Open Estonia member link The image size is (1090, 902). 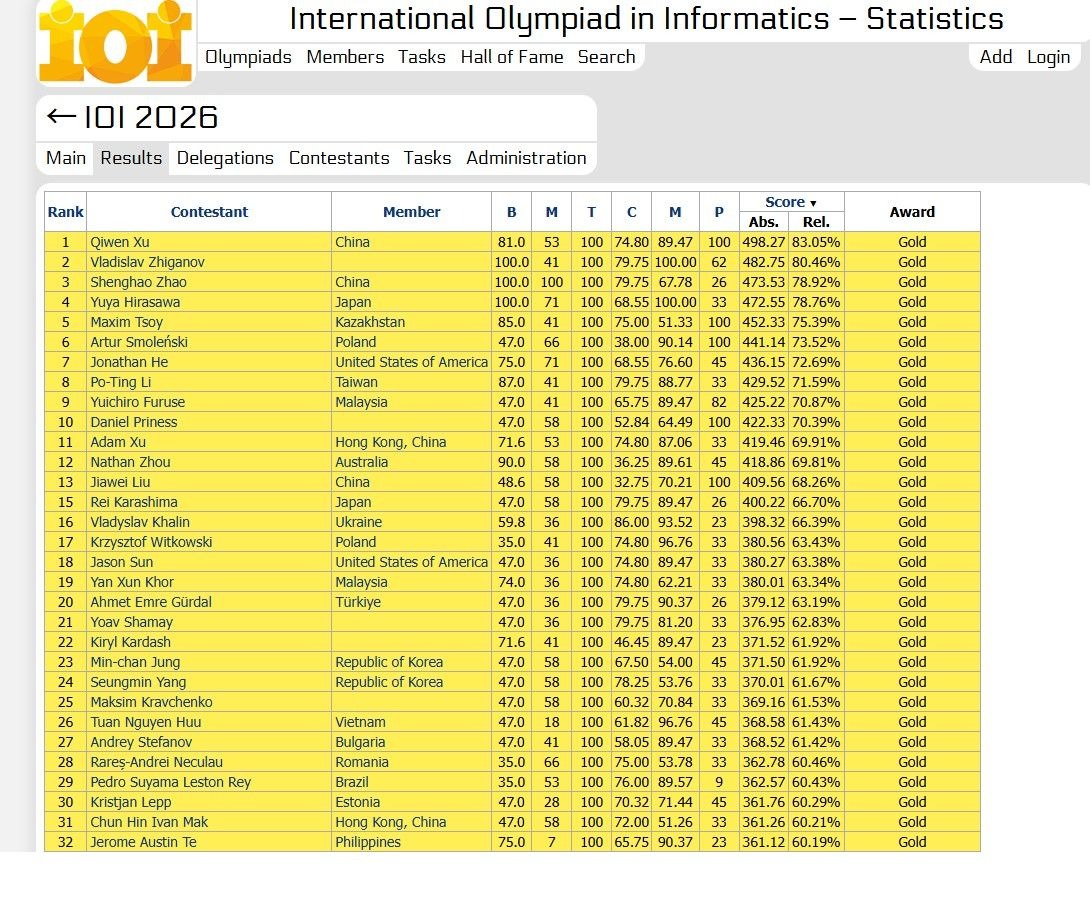[x=357, y=802]
